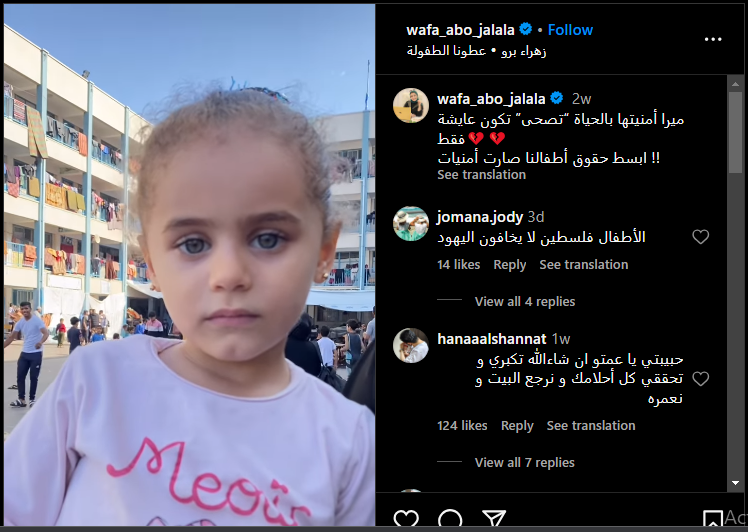748x532 pixels.
Task: Like hanaaalshannat's comment with heart
Action: coord(700,379)
